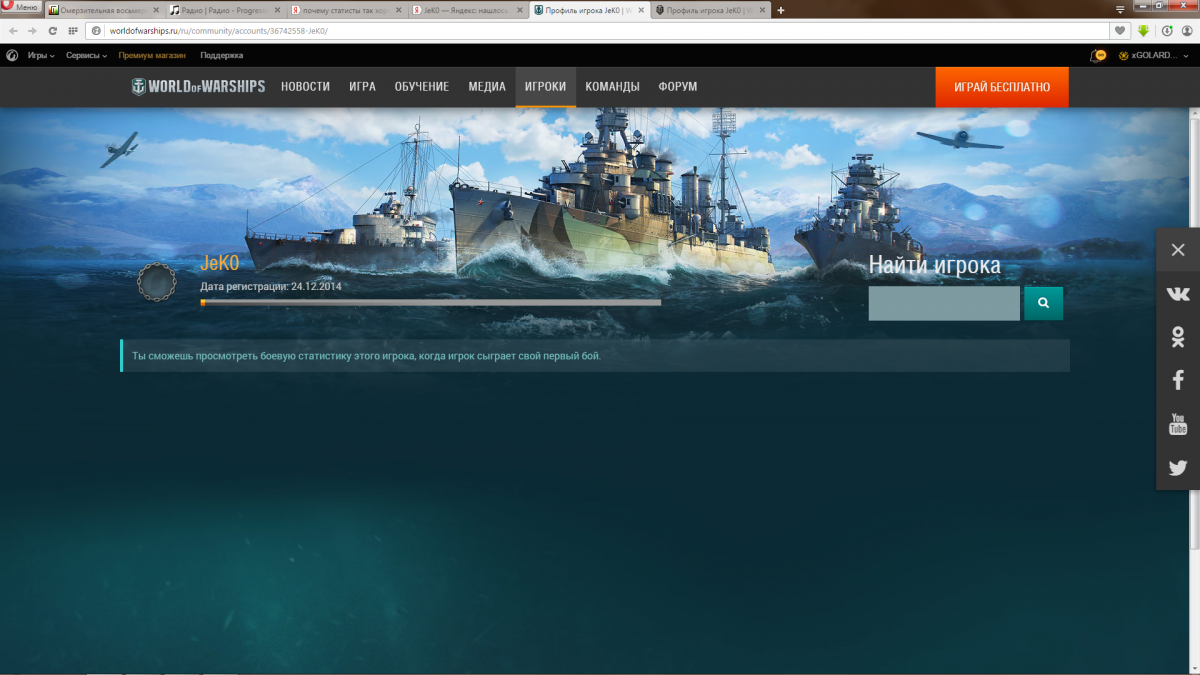Screen dimensions: 1200x675
Task: Click the magnifier search button
Action: [1043, 303]
